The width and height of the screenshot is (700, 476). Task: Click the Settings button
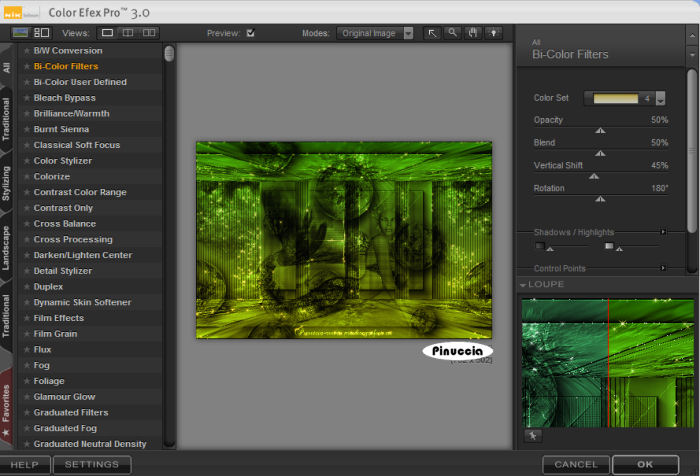pyautogui.click(x=91, y=465)
